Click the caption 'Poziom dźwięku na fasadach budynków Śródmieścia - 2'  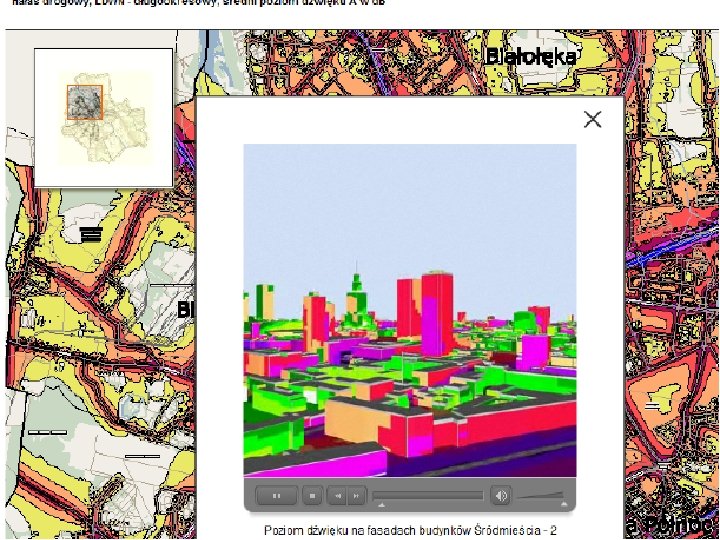[410, 531]
